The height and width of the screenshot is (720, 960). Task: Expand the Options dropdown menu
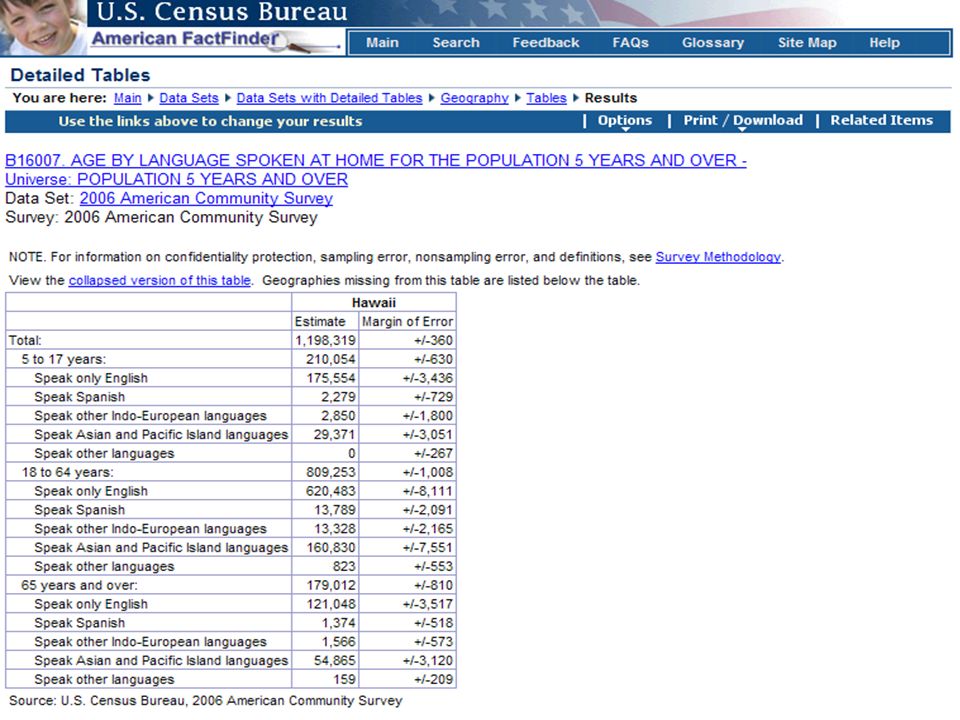coord(625,121)
